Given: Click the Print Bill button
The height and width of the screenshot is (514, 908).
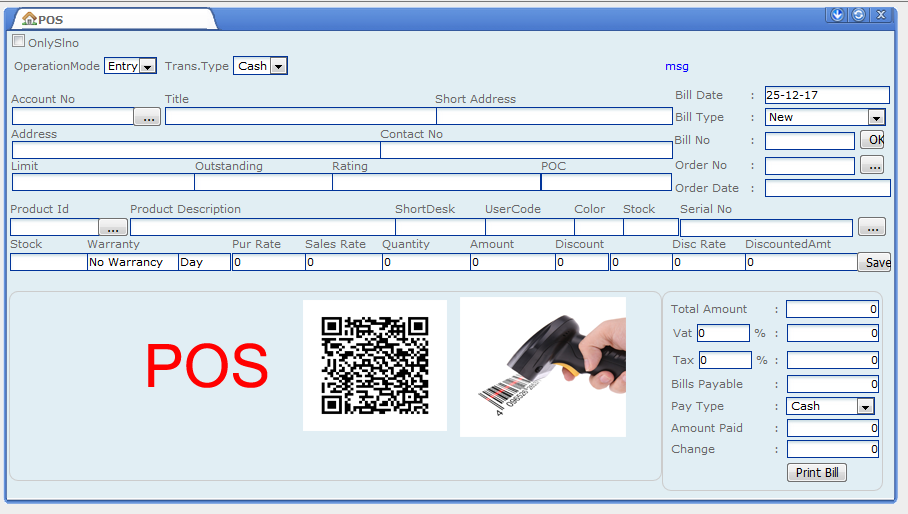Looking at the screenshot, I should (x=817, y=472).
